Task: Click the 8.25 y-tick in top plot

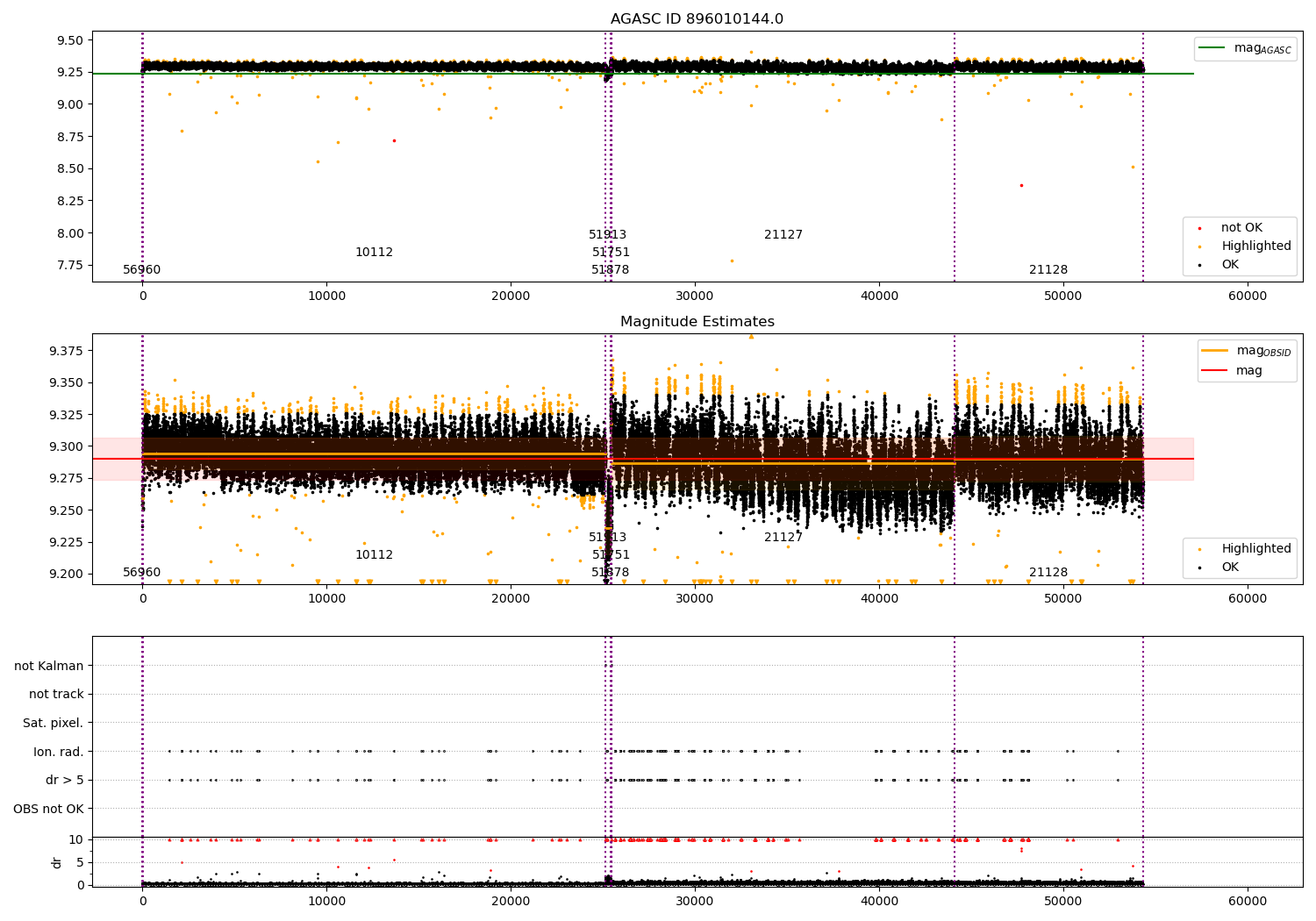Action: (69, 201)
